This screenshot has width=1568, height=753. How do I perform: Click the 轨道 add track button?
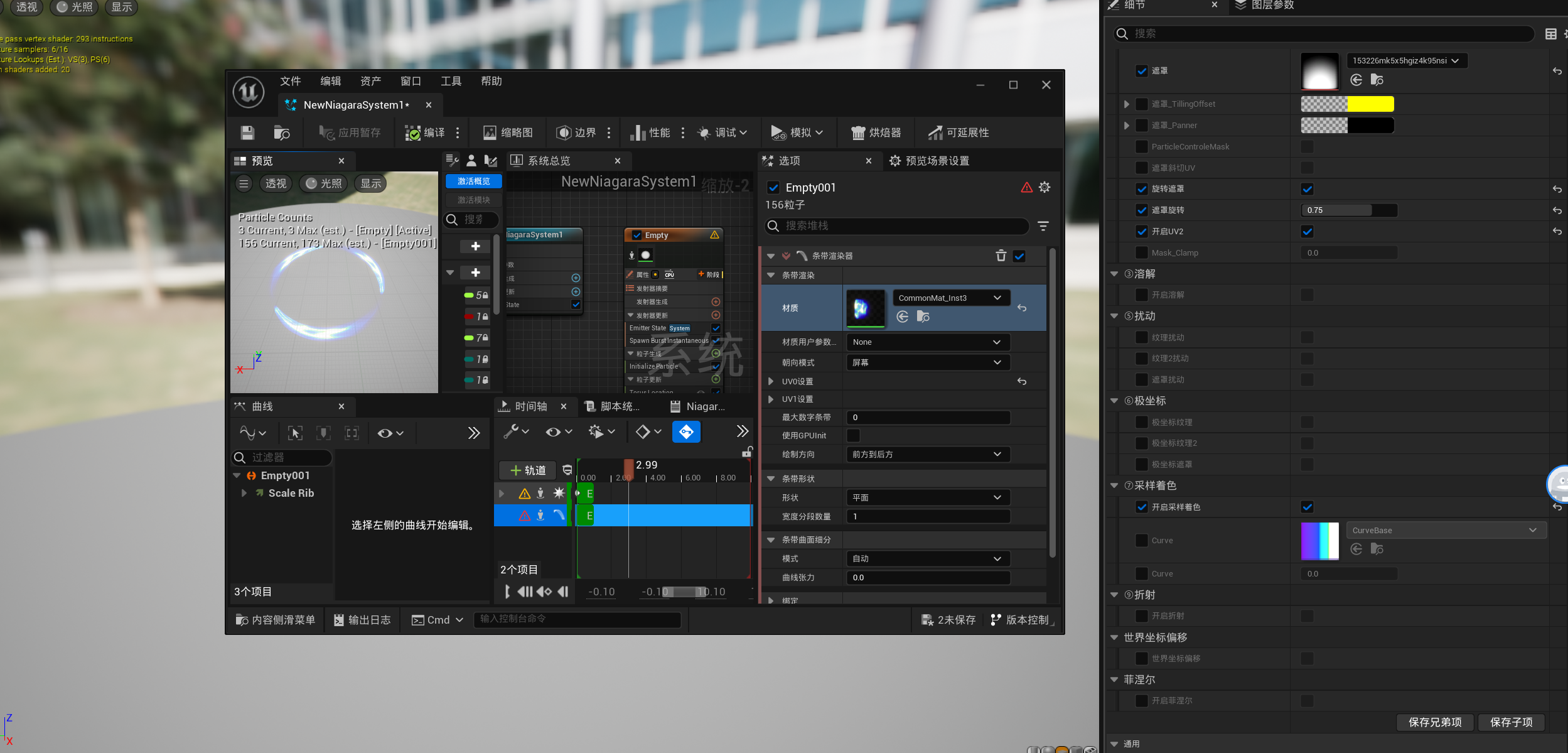528,470
